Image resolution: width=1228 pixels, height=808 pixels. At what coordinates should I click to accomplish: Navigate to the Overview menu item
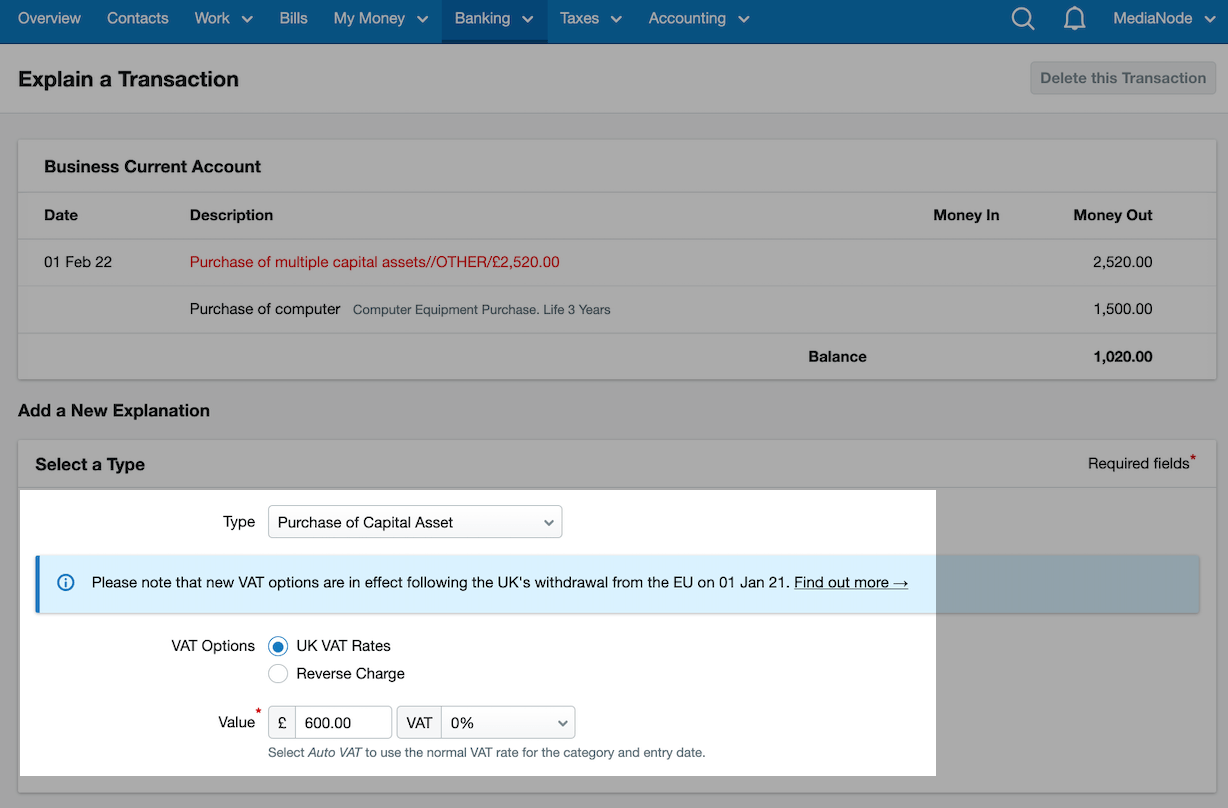[x=49, y=18]
